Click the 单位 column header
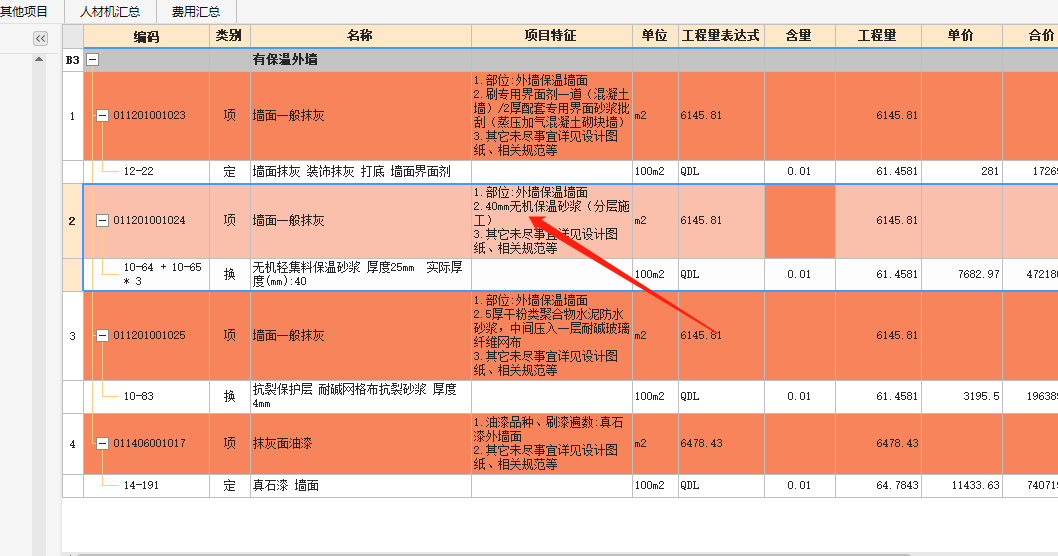Screen dimensions: 1058x556 coord(655,36)
